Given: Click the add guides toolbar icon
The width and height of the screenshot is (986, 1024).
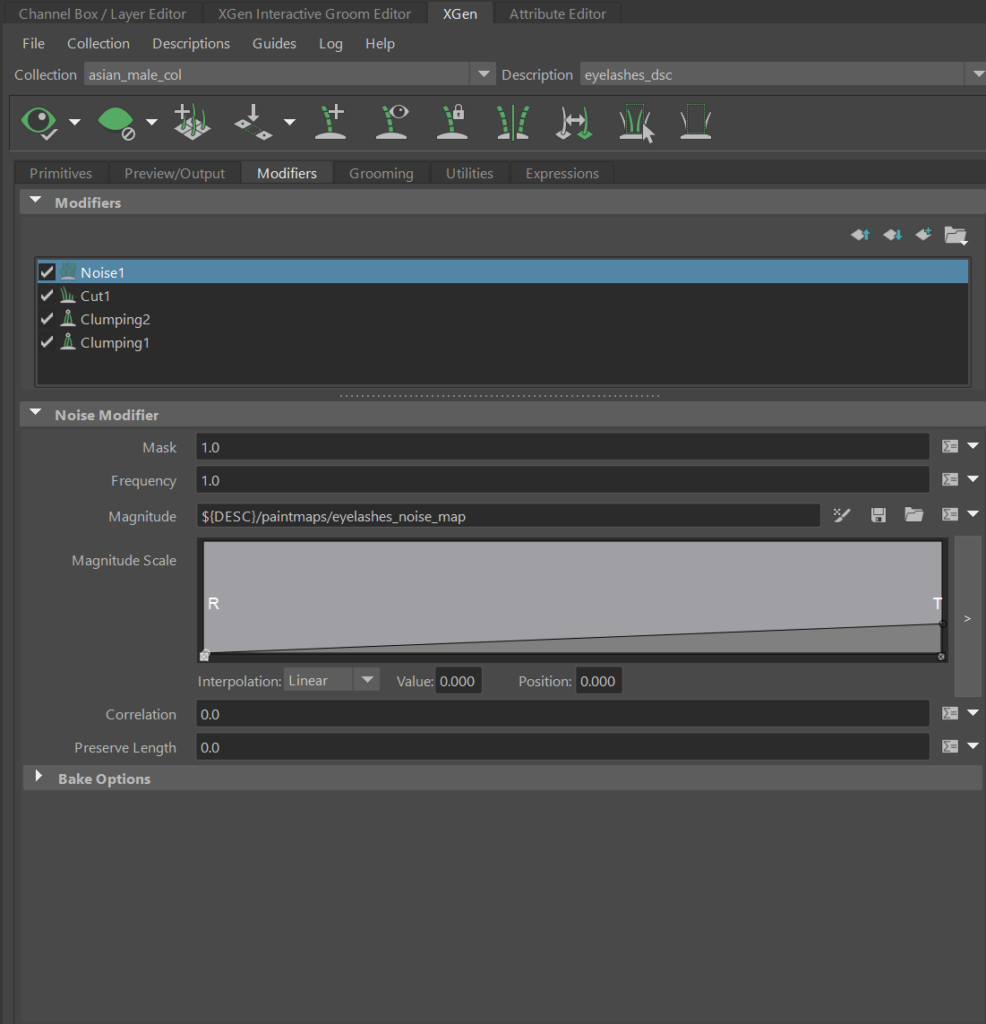Looking at the screenshot, I should pyautogui.click(x=331, y=122).
